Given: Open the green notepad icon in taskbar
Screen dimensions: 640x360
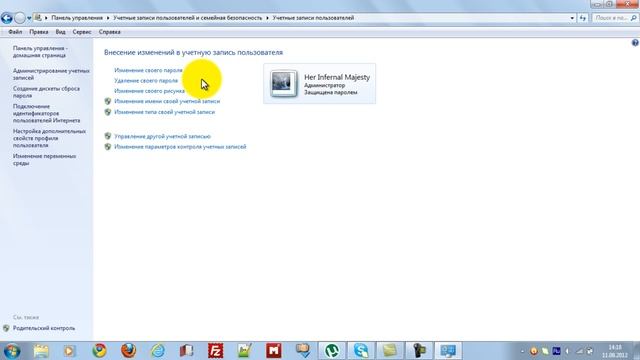Looking at the screenshot, I should (x=244, y=351).
